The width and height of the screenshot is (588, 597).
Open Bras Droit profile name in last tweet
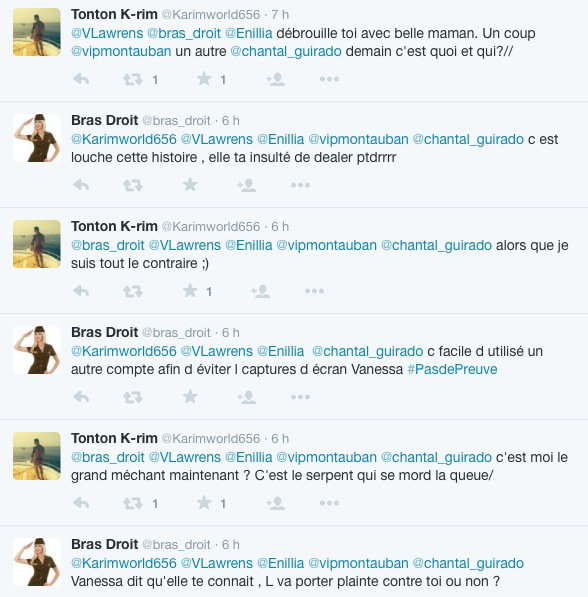pos(104,544)
